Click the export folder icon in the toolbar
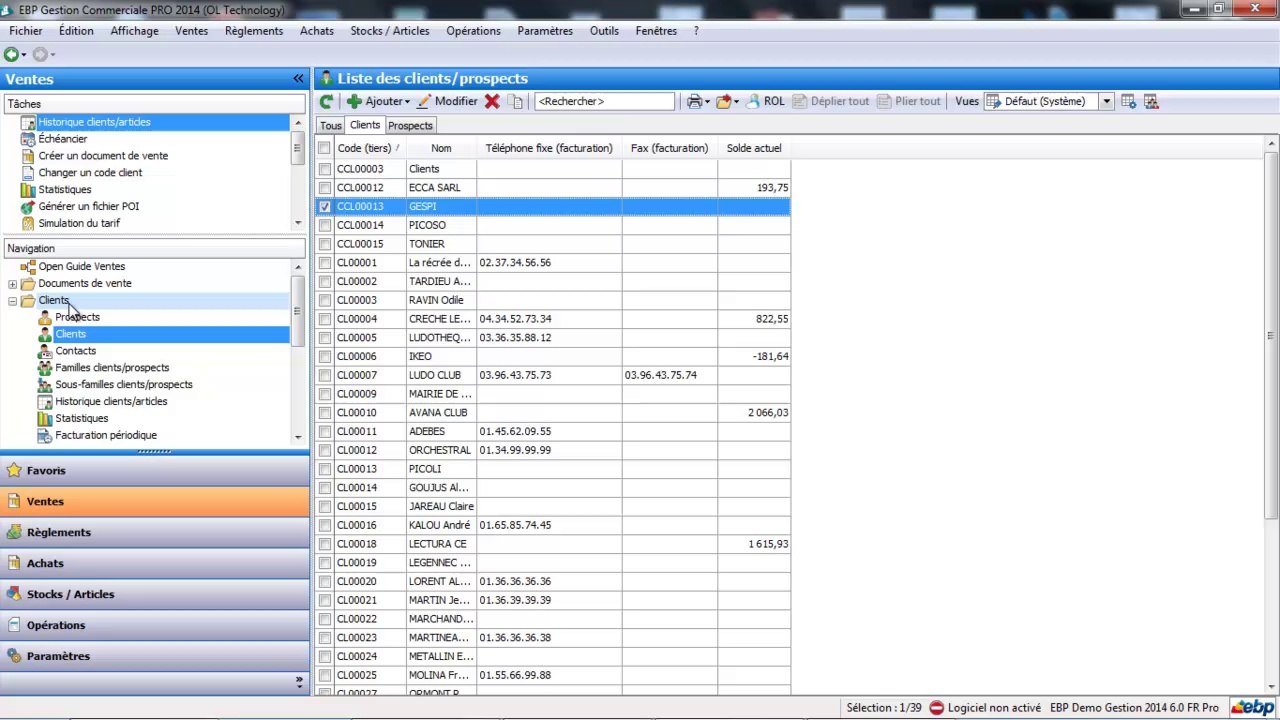The width and height of the screenshot is (1280, 720). click(724, 101)
